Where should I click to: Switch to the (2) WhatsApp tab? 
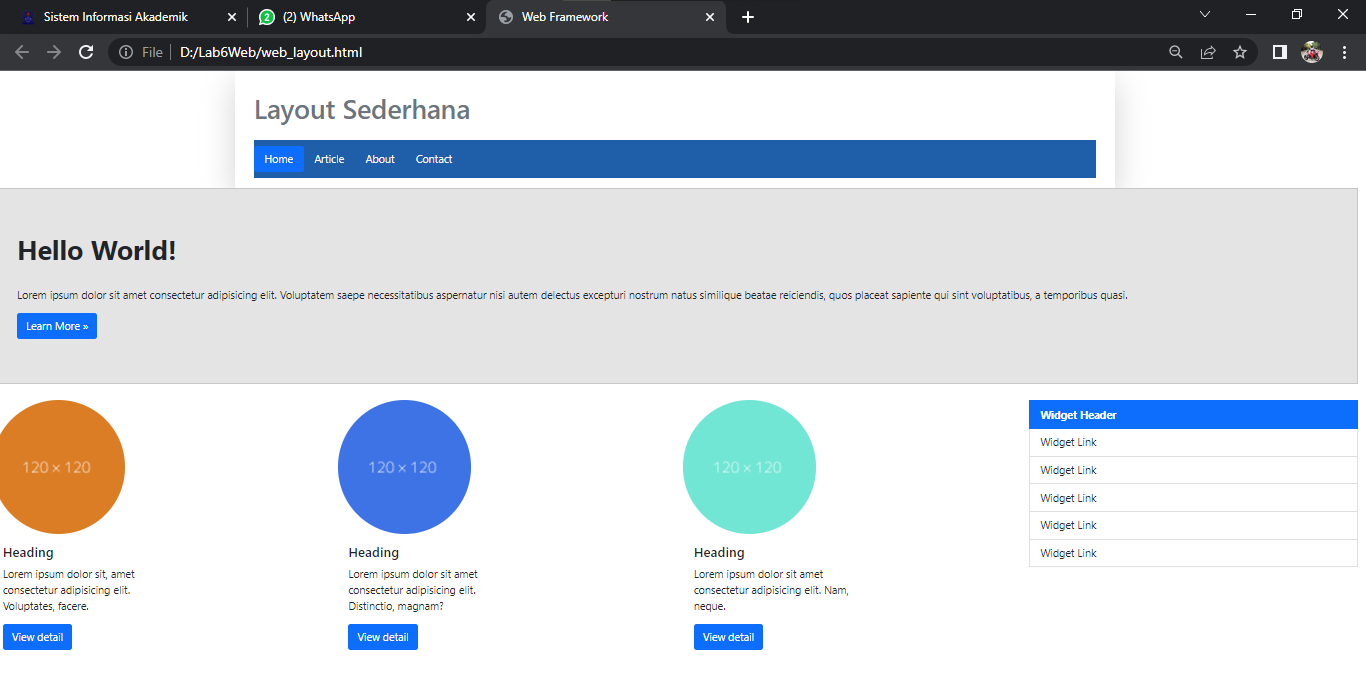[x=366, y=17]
